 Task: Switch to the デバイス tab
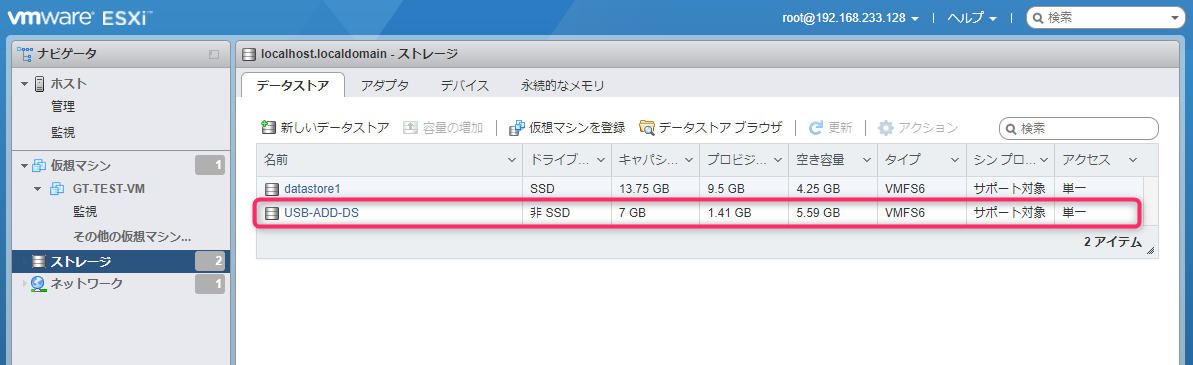[464, 86]
